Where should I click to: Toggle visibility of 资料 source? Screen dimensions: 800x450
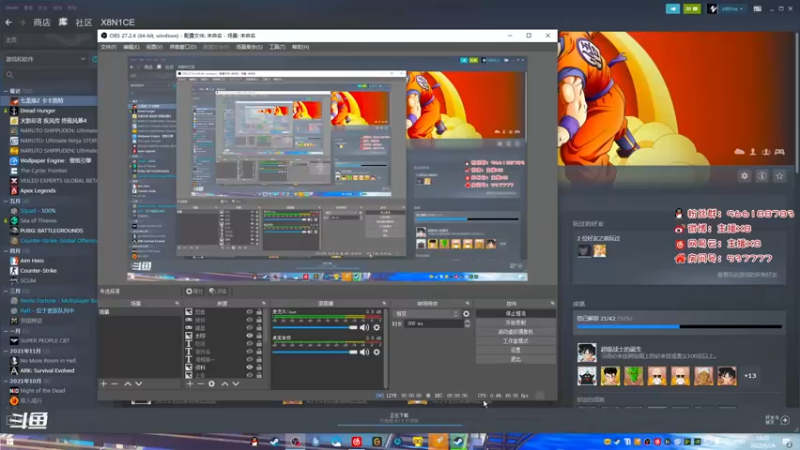[x=249, y=367]
